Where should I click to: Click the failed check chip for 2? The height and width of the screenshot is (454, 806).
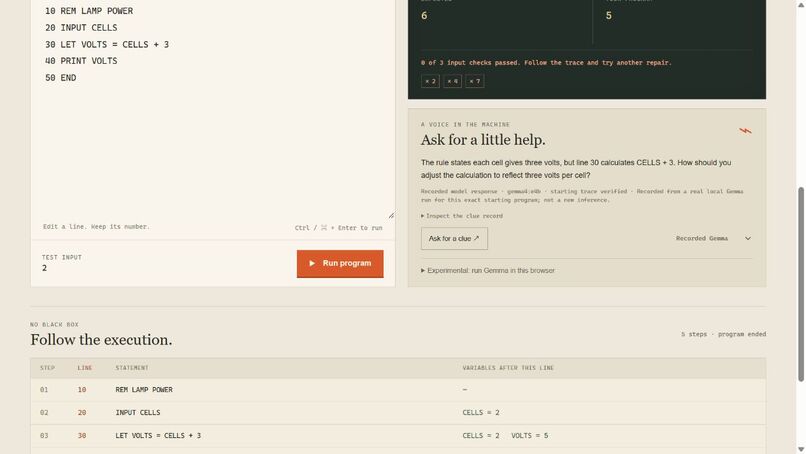pyautogui.click(x=430, y=81)
